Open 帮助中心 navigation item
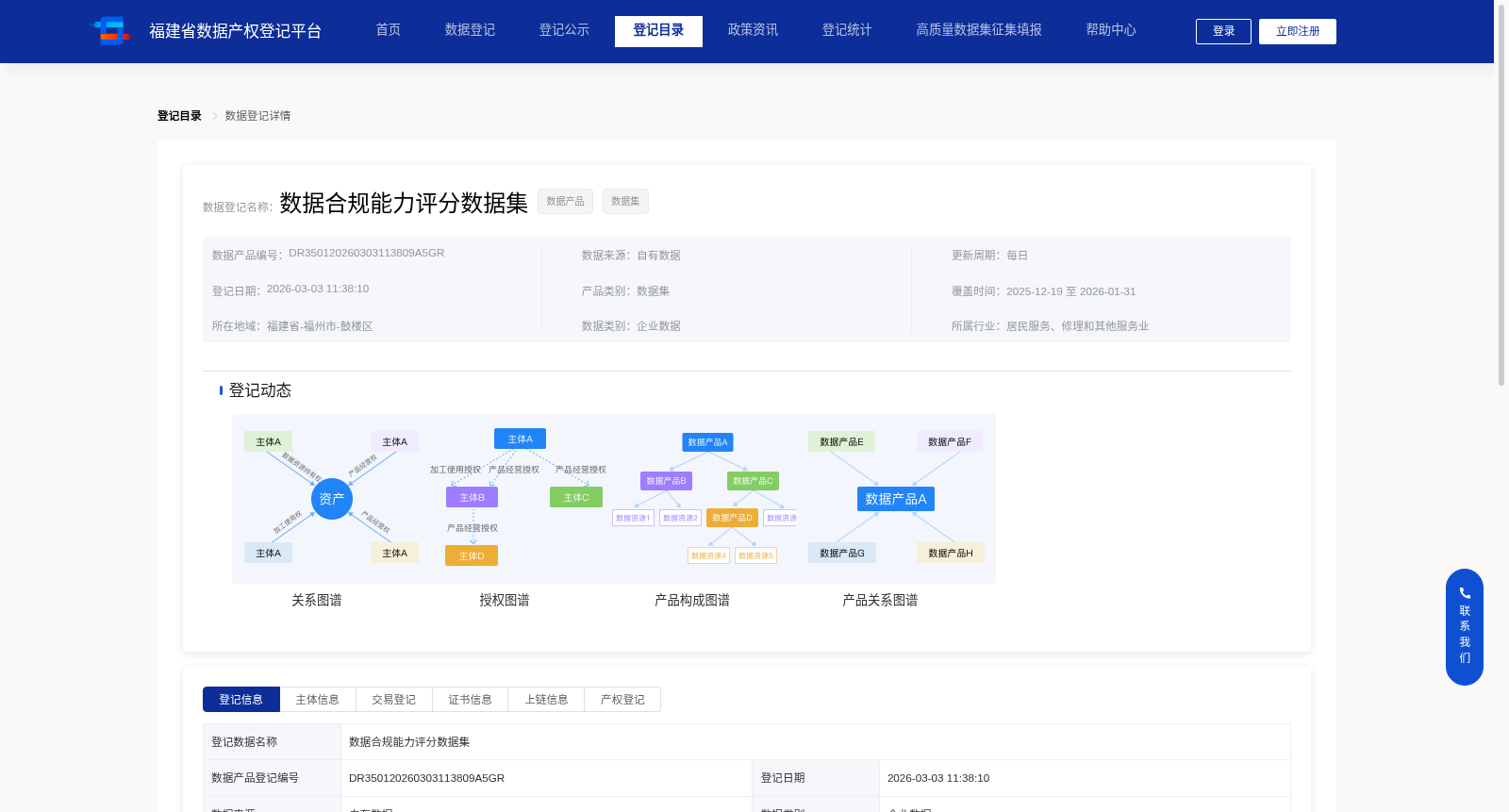This screenshot has height=812, width=1509. 1111,30
